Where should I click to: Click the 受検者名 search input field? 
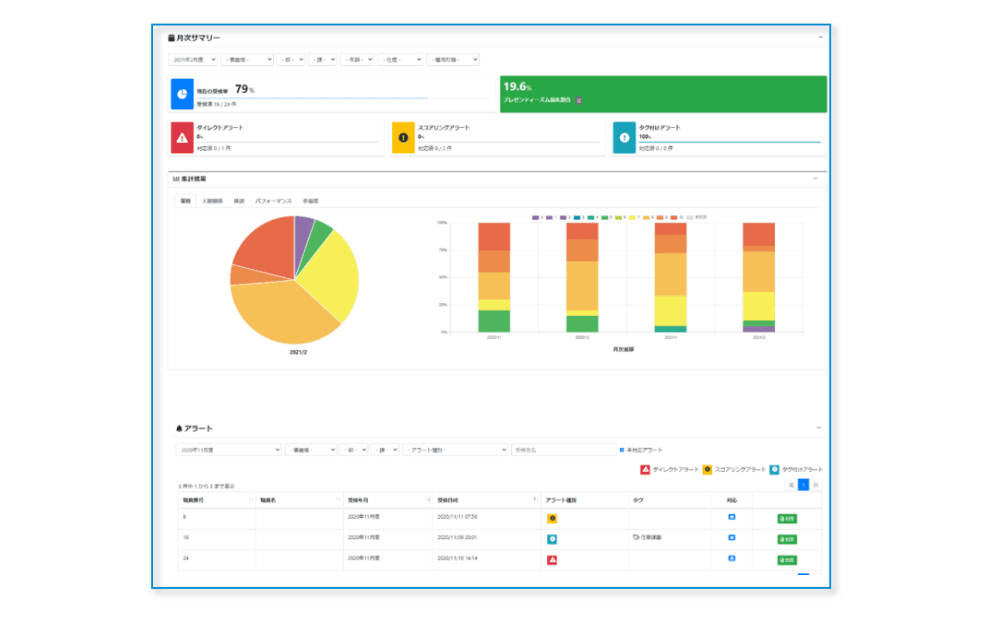(x=563, y=450)
